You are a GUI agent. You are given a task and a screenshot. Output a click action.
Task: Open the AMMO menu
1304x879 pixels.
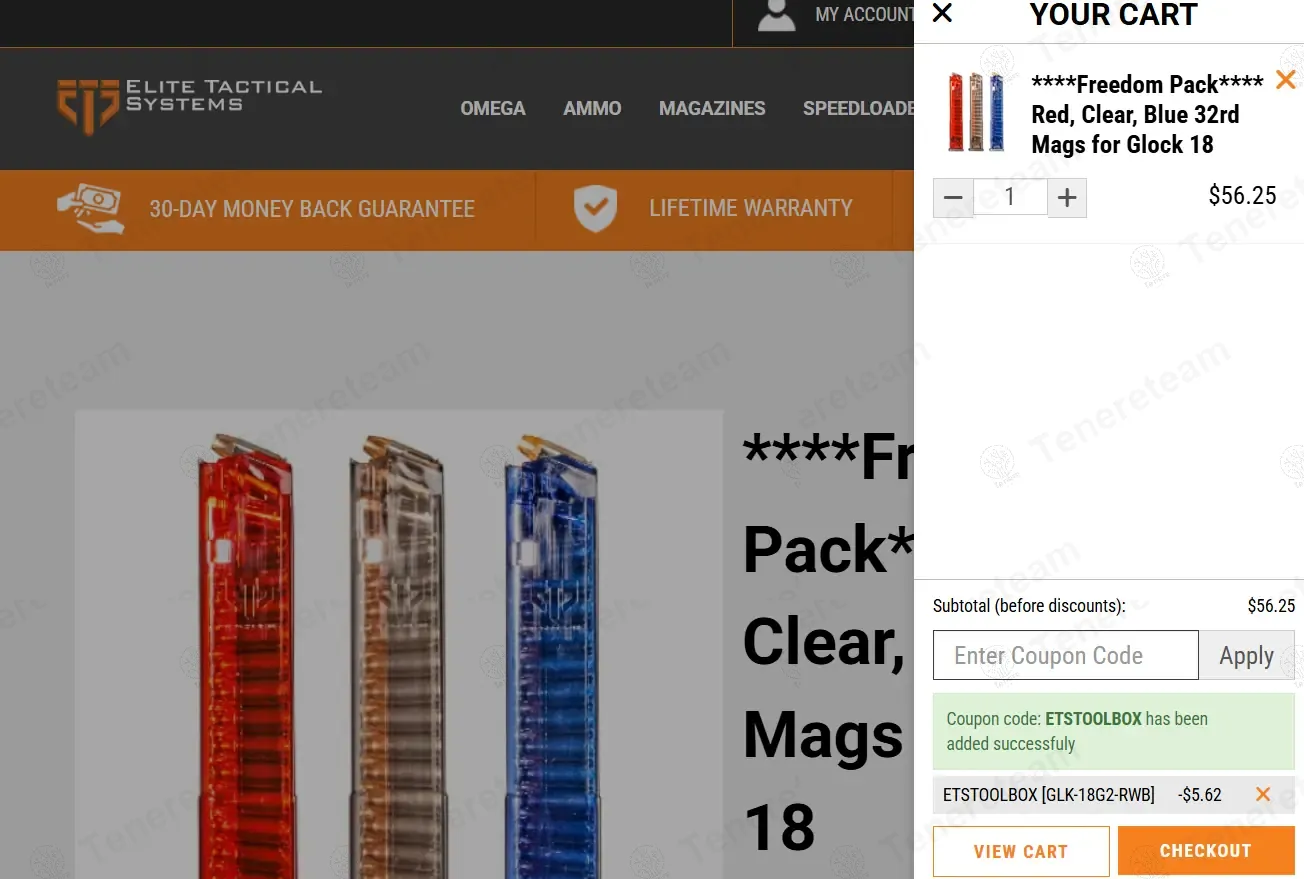click(592, 108)
